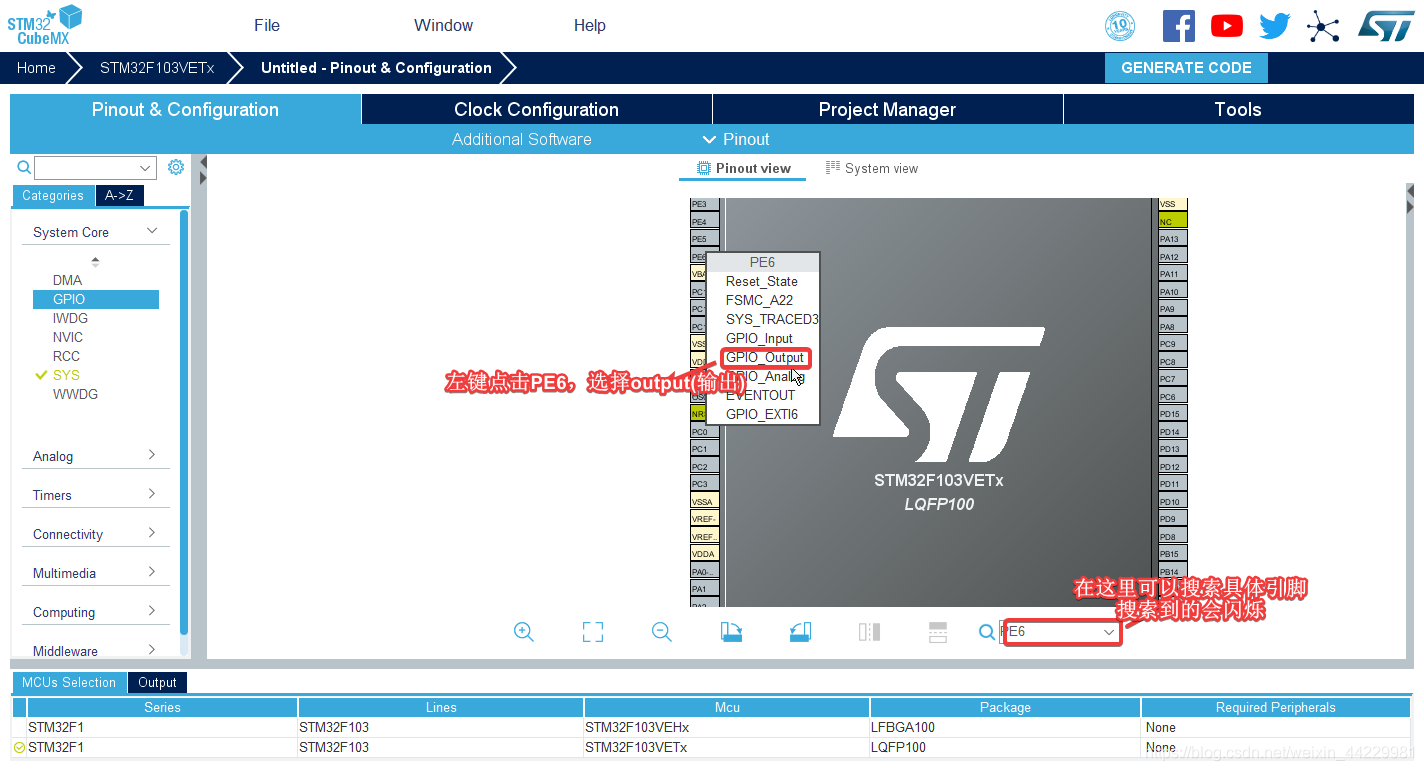Screen dimensions: 1424x771
Task: Show the Categories list tab
Action: [x=53, y=196]
